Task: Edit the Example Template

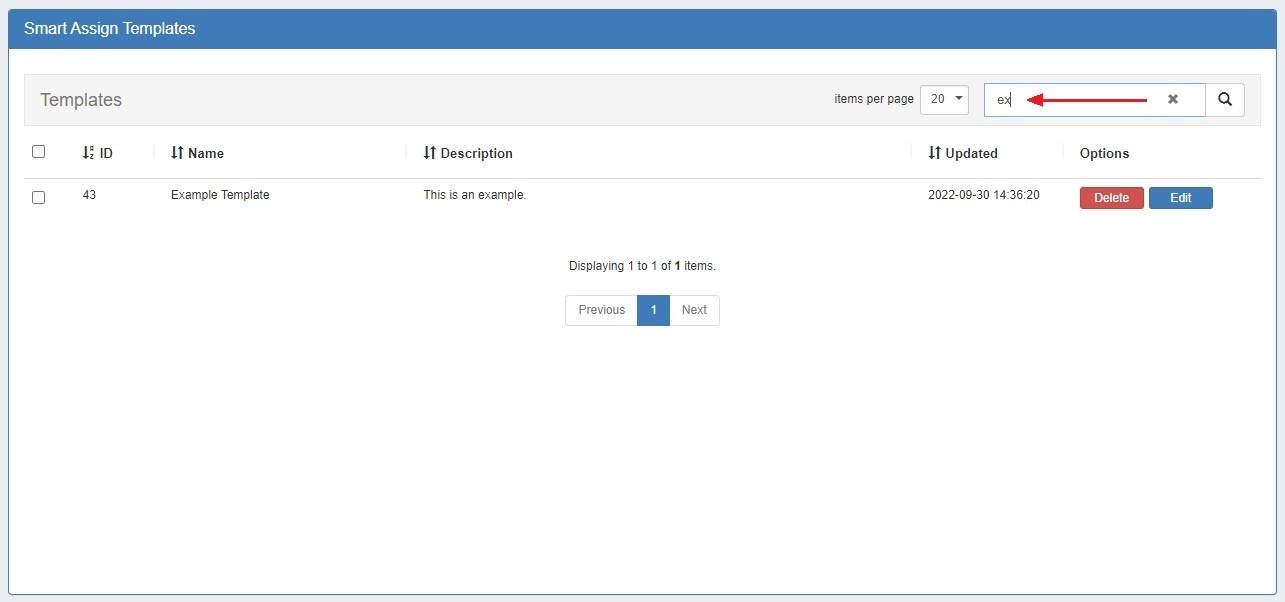Action: point(1180,198)
